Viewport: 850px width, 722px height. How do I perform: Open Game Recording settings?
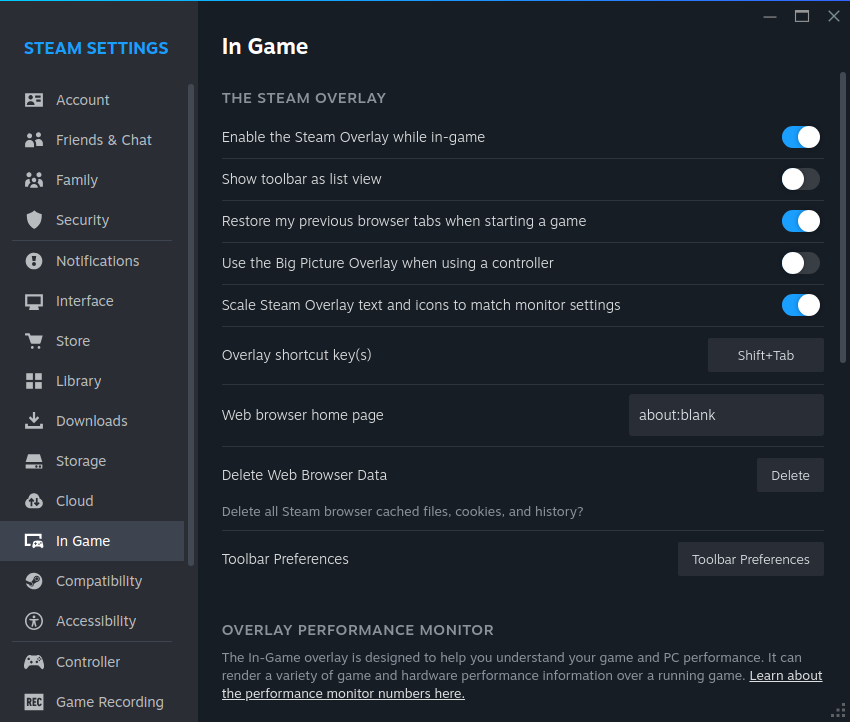(x=92, y=702)
